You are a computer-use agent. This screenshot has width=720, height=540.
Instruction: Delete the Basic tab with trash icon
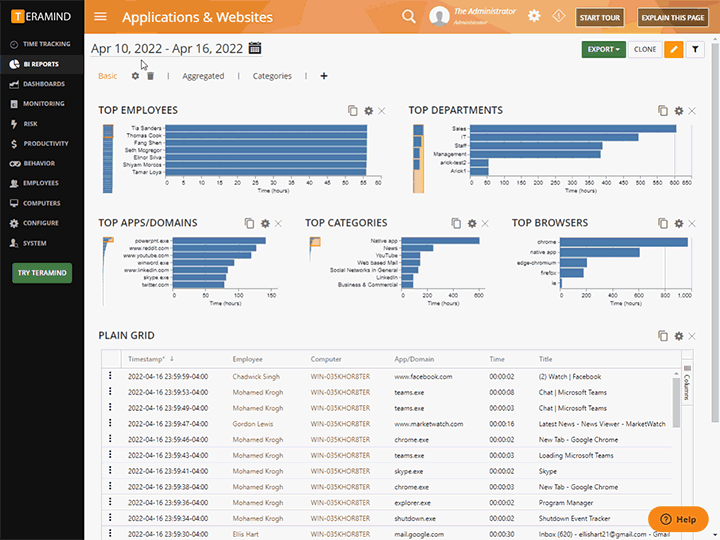click(x=150, y=76)
